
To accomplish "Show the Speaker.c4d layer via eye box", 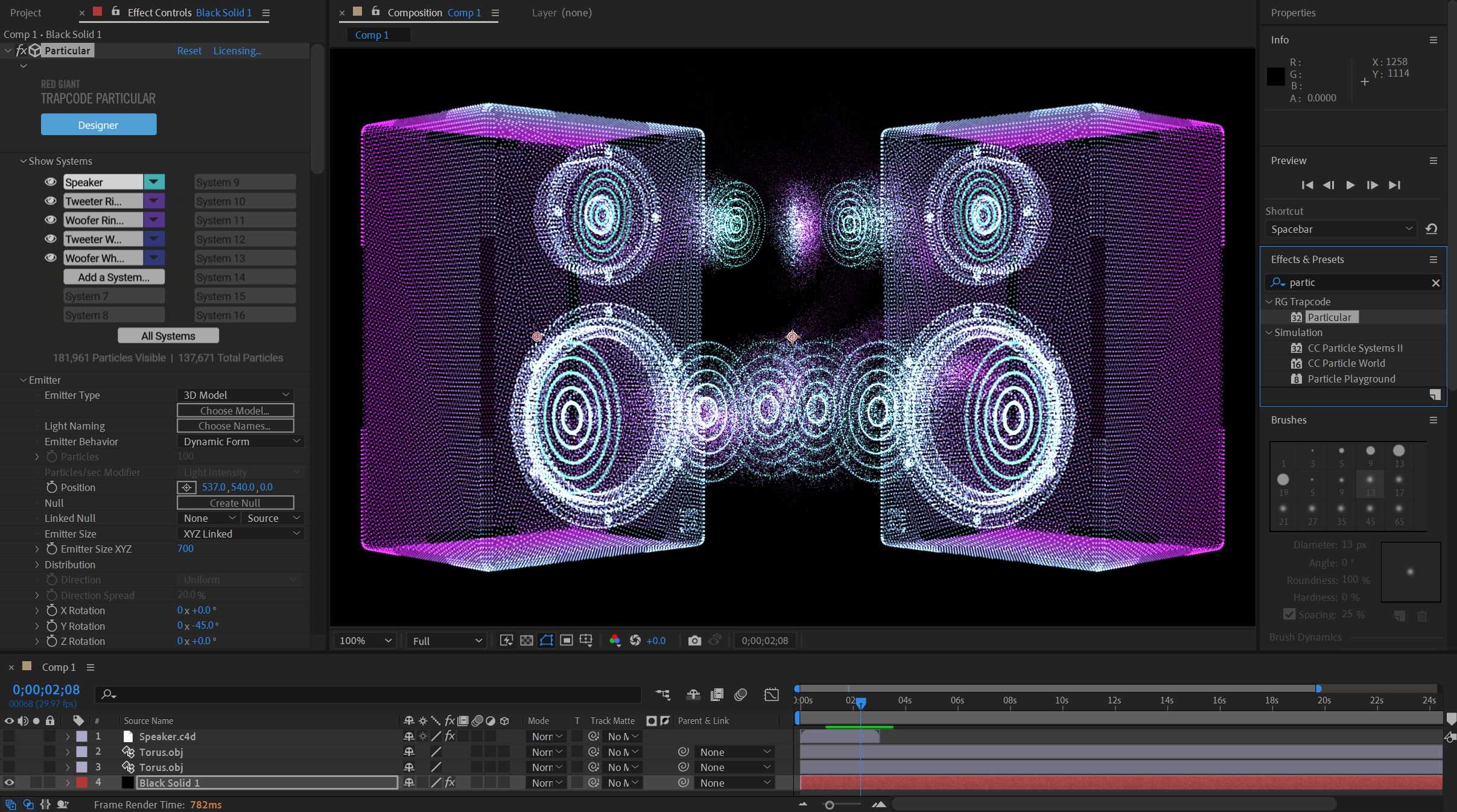I will coord(9,736).
